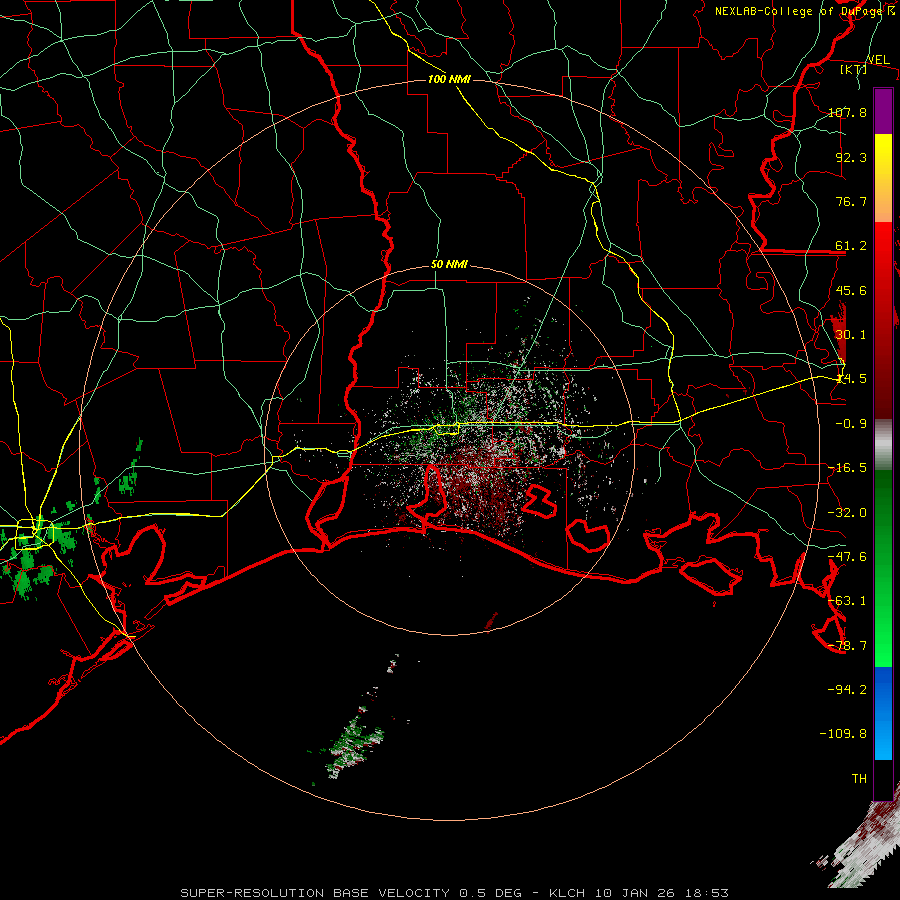This screenshot has width=900, height=900.
Task: Click the VEL legend title
Action: click(x=878, y=60)
